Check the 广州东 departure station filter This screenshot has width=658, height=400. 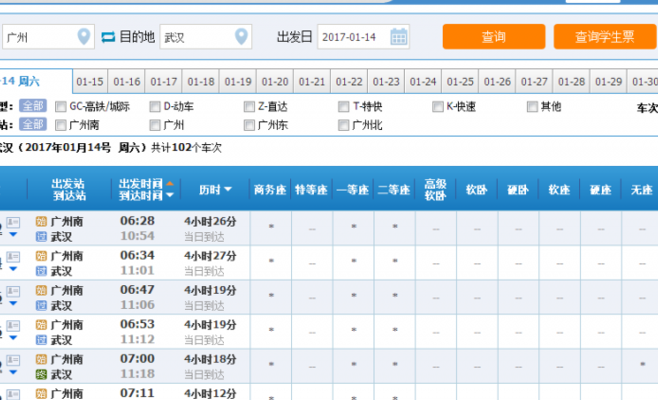pyautogui.click(x=249, y=125)
